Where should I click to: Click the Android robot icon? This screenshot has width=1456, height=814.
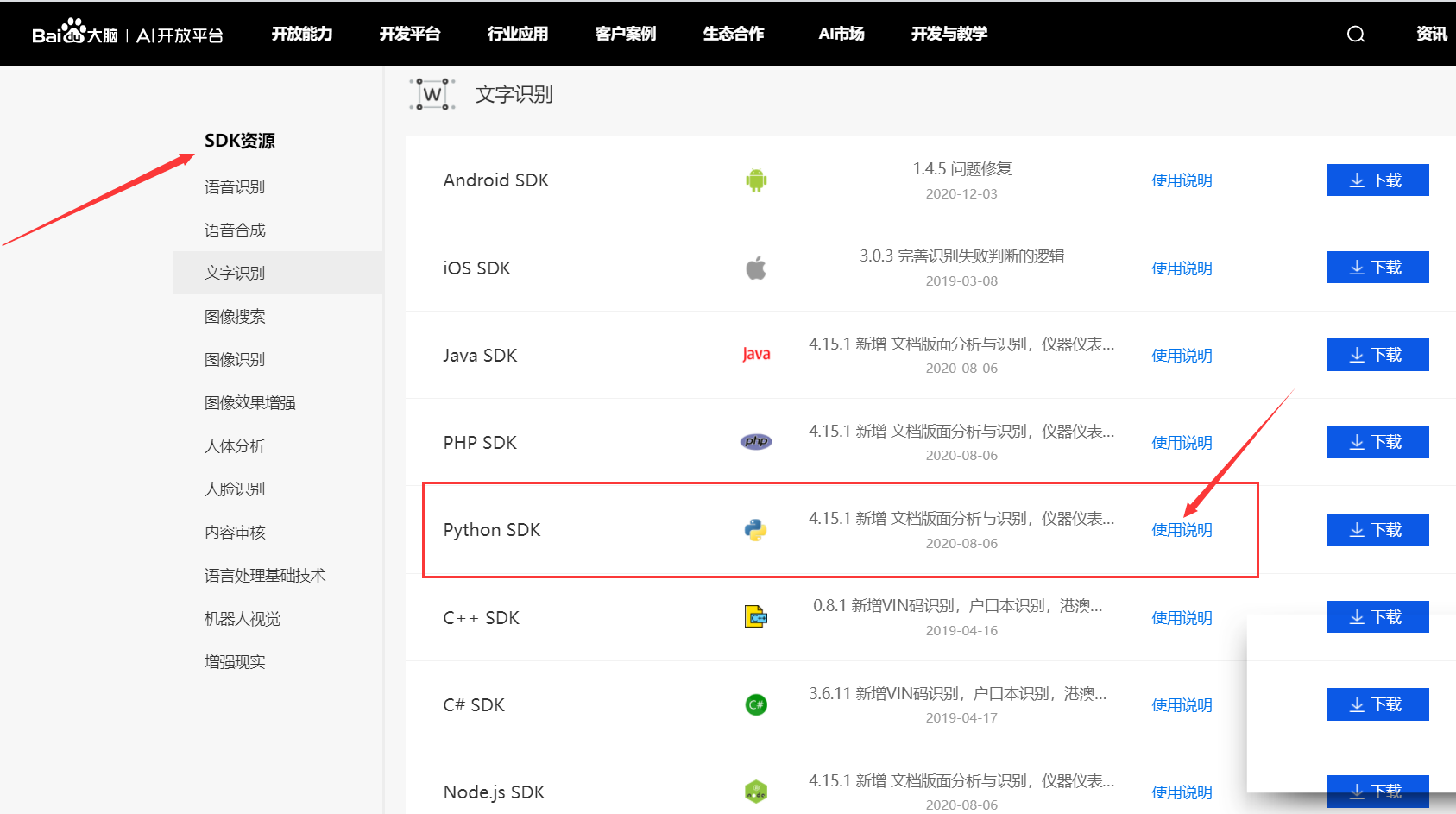tap(756, 180)
